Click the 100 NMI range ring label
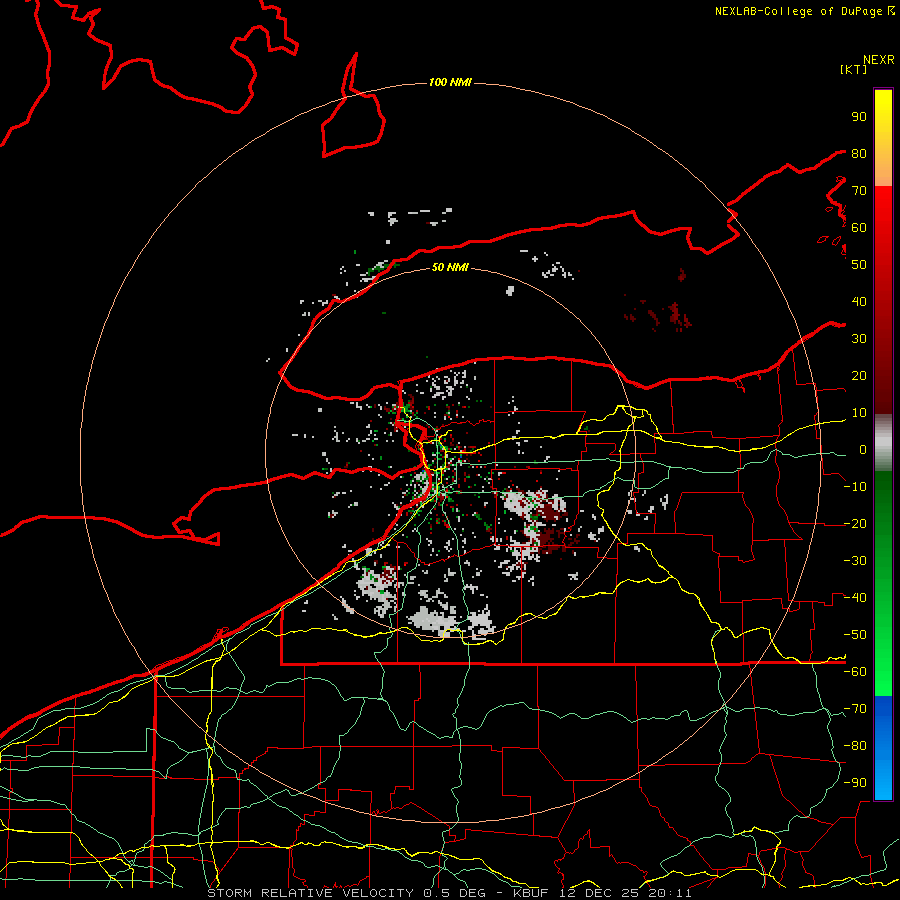The height and width of the screenshot is (900, 900). [450, 82]
